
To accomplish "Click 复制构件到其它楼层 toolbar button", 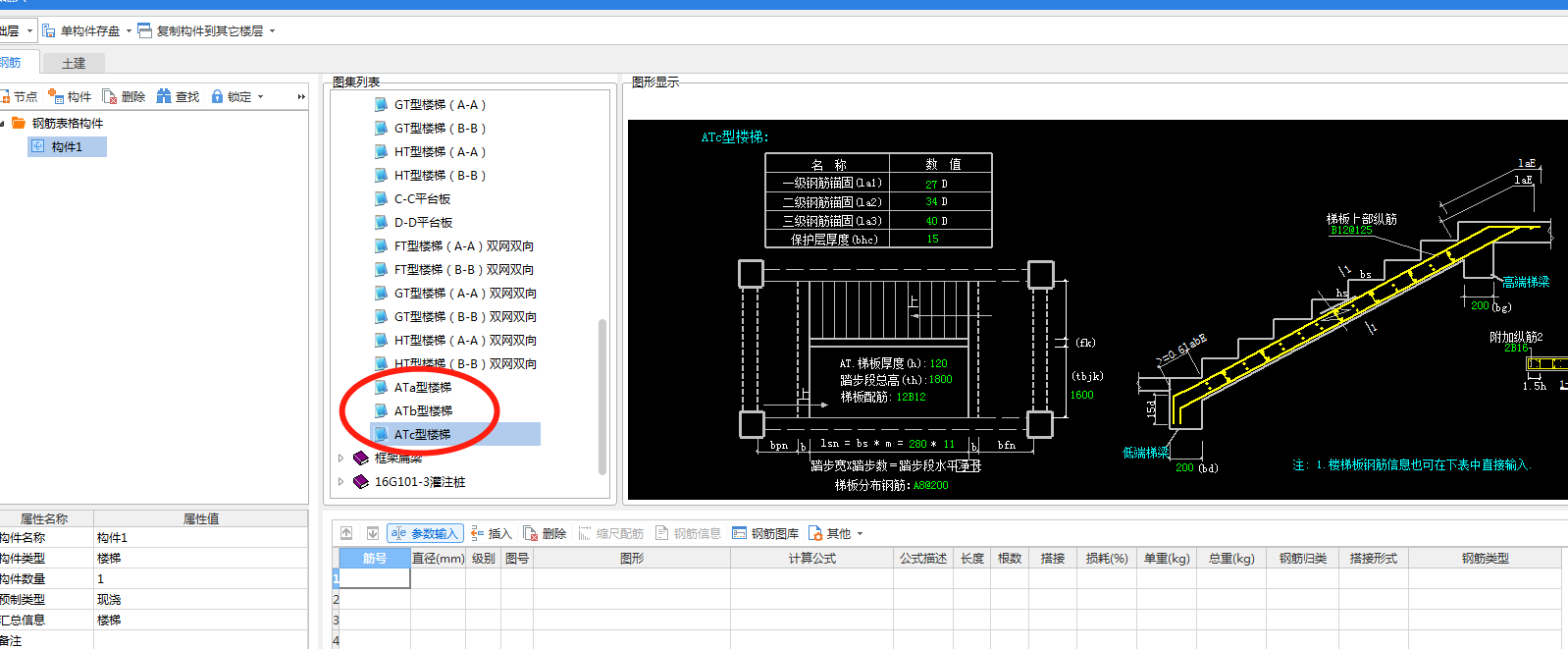I will [201, 31].
